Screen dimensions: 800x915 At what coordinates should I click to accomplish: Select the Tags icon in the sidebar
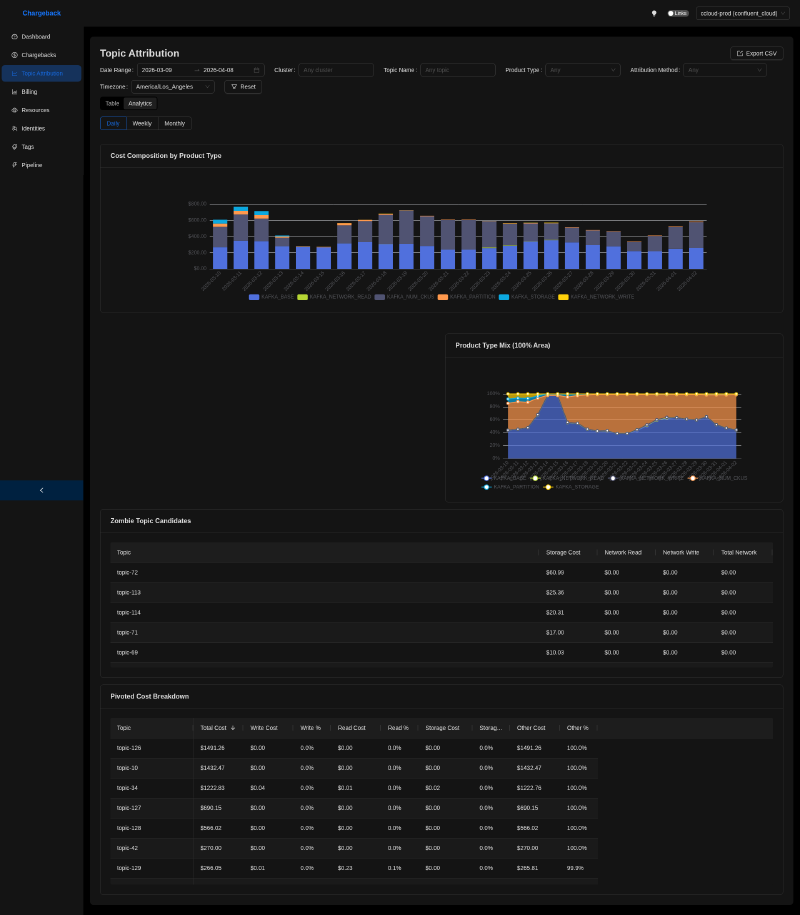pyautogui.click(x=14, y=146)
